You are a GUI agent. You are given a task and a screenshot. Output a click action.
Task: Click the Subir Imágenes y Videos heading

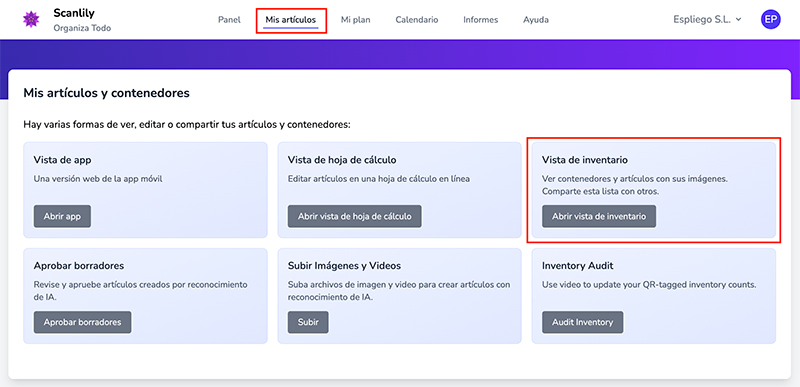click(x=344, y=266)
